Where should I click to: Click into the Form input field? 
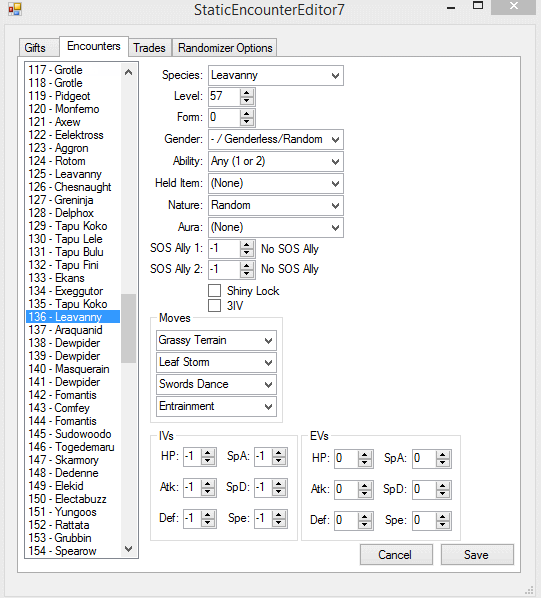pyautogui.click(x=225, y=117)
